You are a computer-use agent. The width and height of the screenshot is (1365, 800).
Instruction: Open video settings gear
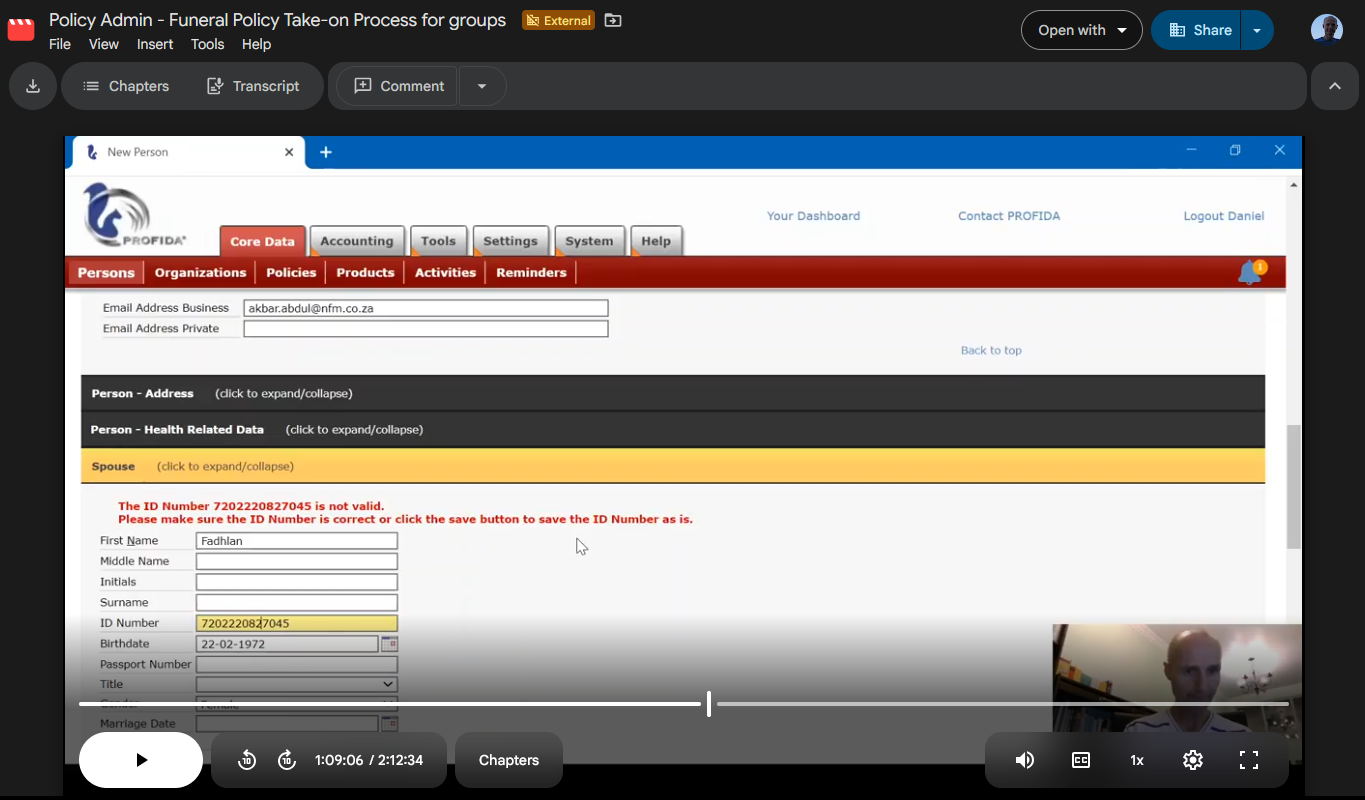pyautogui.click(x=1193, y=760)
